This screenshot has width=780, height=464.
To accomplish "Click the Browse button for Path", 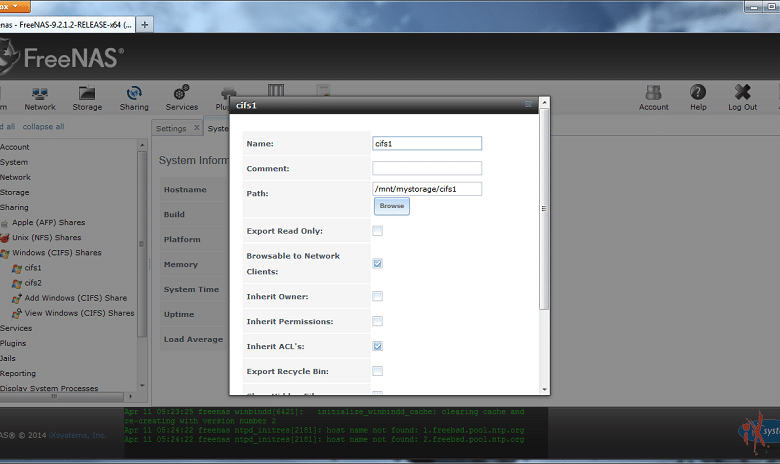I will click(x=391, y=206).
